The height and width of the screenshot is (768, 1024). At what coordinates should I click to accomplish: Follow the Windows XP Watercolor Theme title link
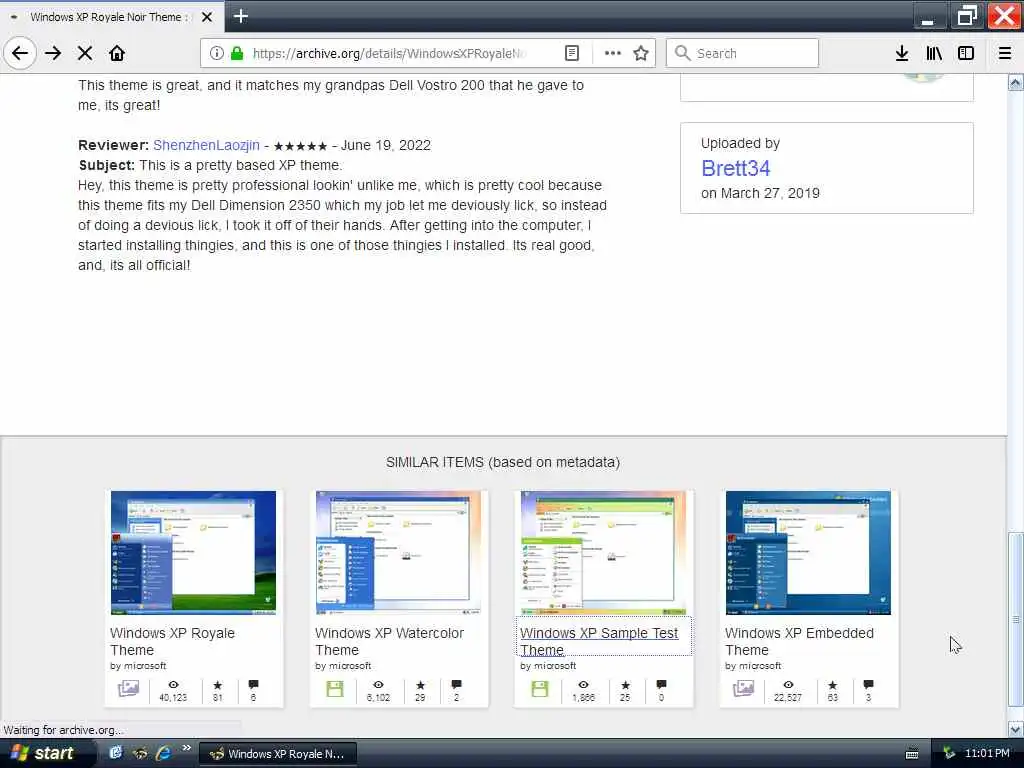point(389,641)
